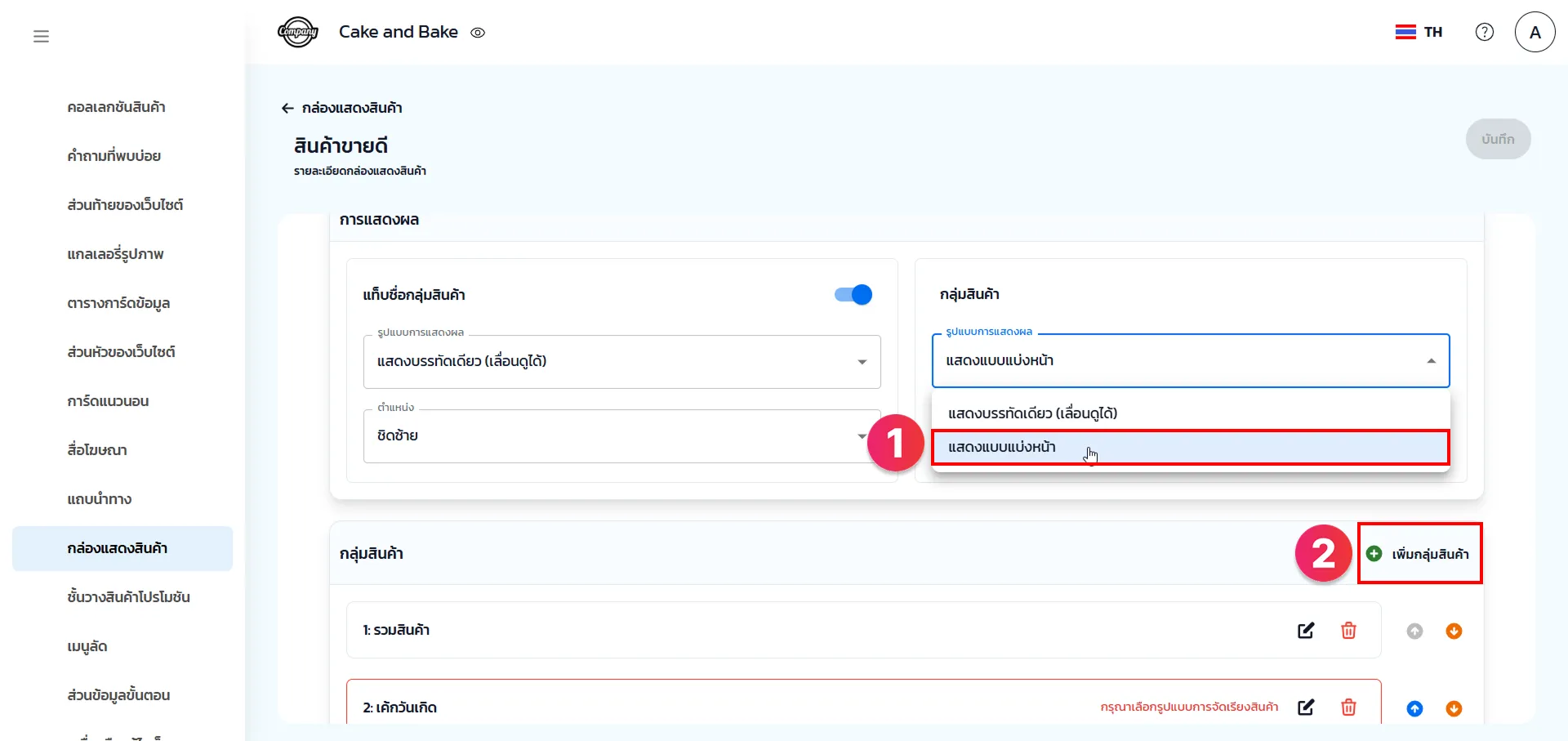Open the help question mark icon
The image size is (1568, 741).
coord(1484,32)
